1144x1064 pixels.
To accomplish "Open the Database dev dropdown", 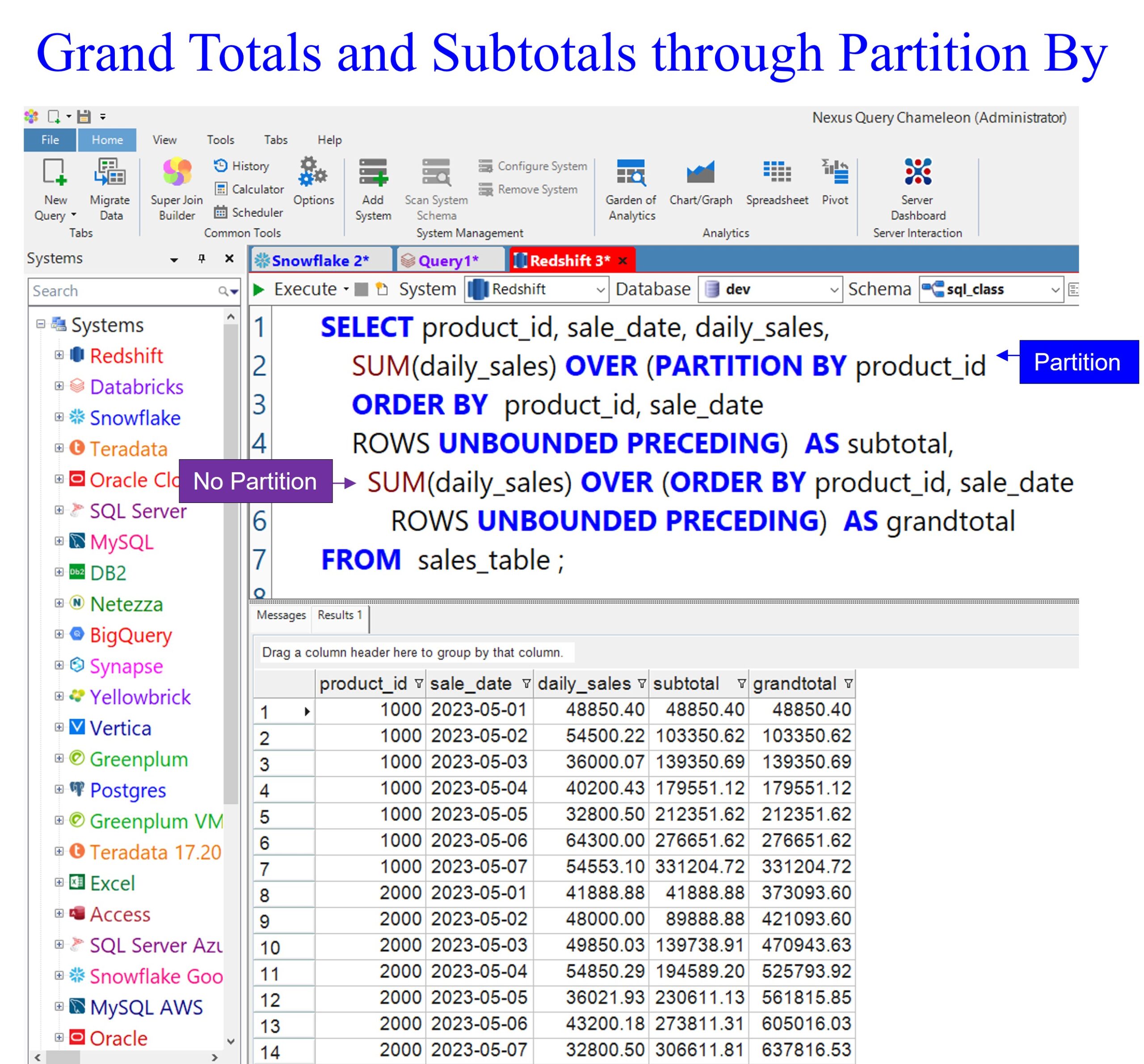I will click(x=833, y=290).
